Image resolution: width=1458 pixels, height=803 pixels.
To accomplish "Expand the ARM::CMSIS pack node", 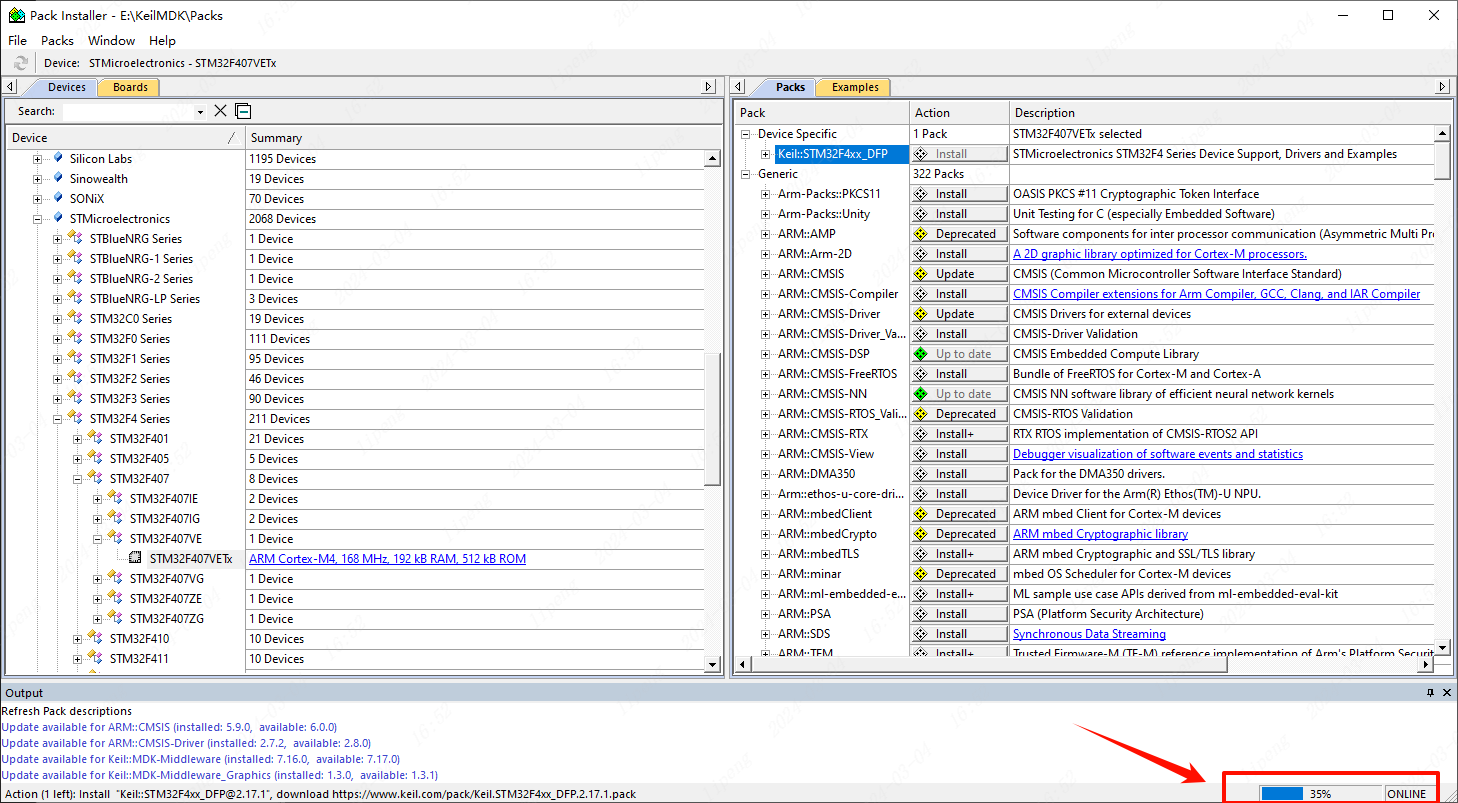I will coord(766,274).
